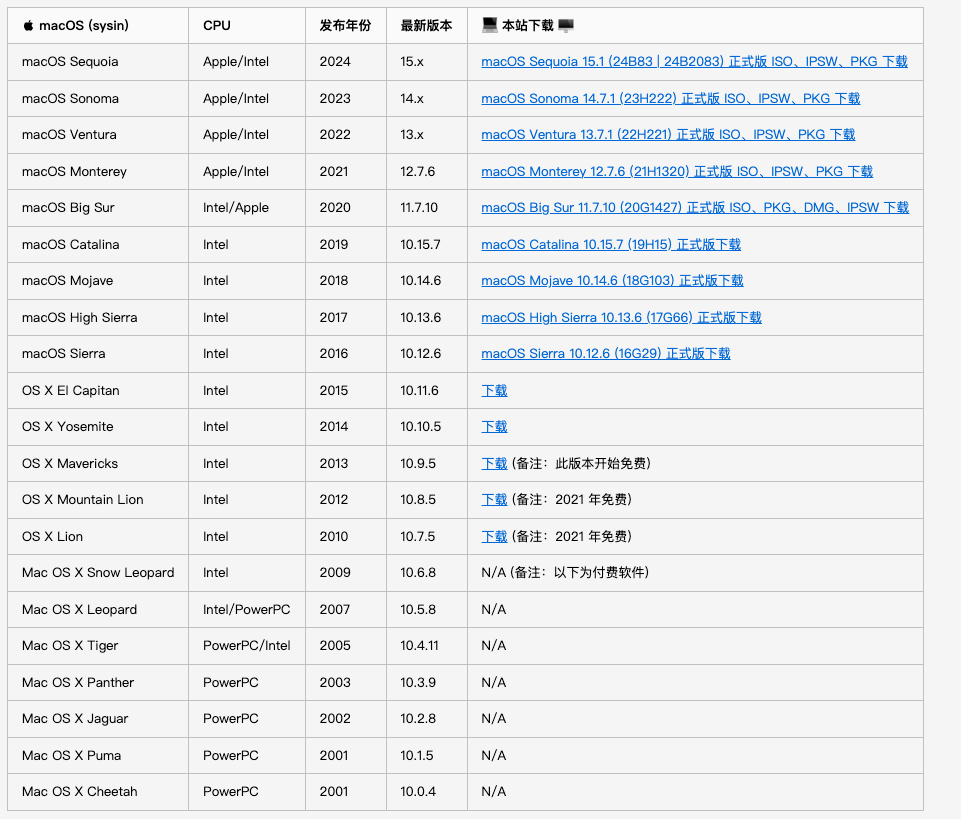Click the "PowerPC/Intel" CPU cell
The height and width of the screenshot is (819, 961).
(246, 646)
